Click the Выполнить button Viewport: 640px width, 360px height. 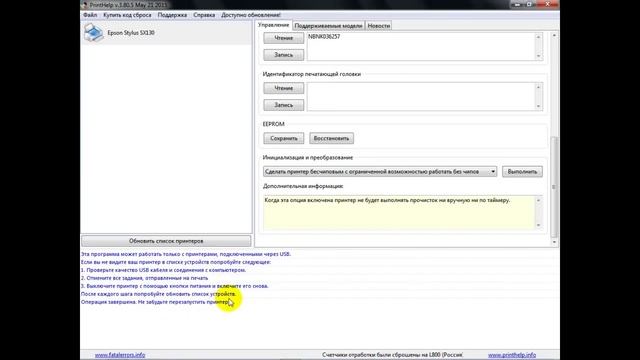pyautogui.click(x=522, y=172)
